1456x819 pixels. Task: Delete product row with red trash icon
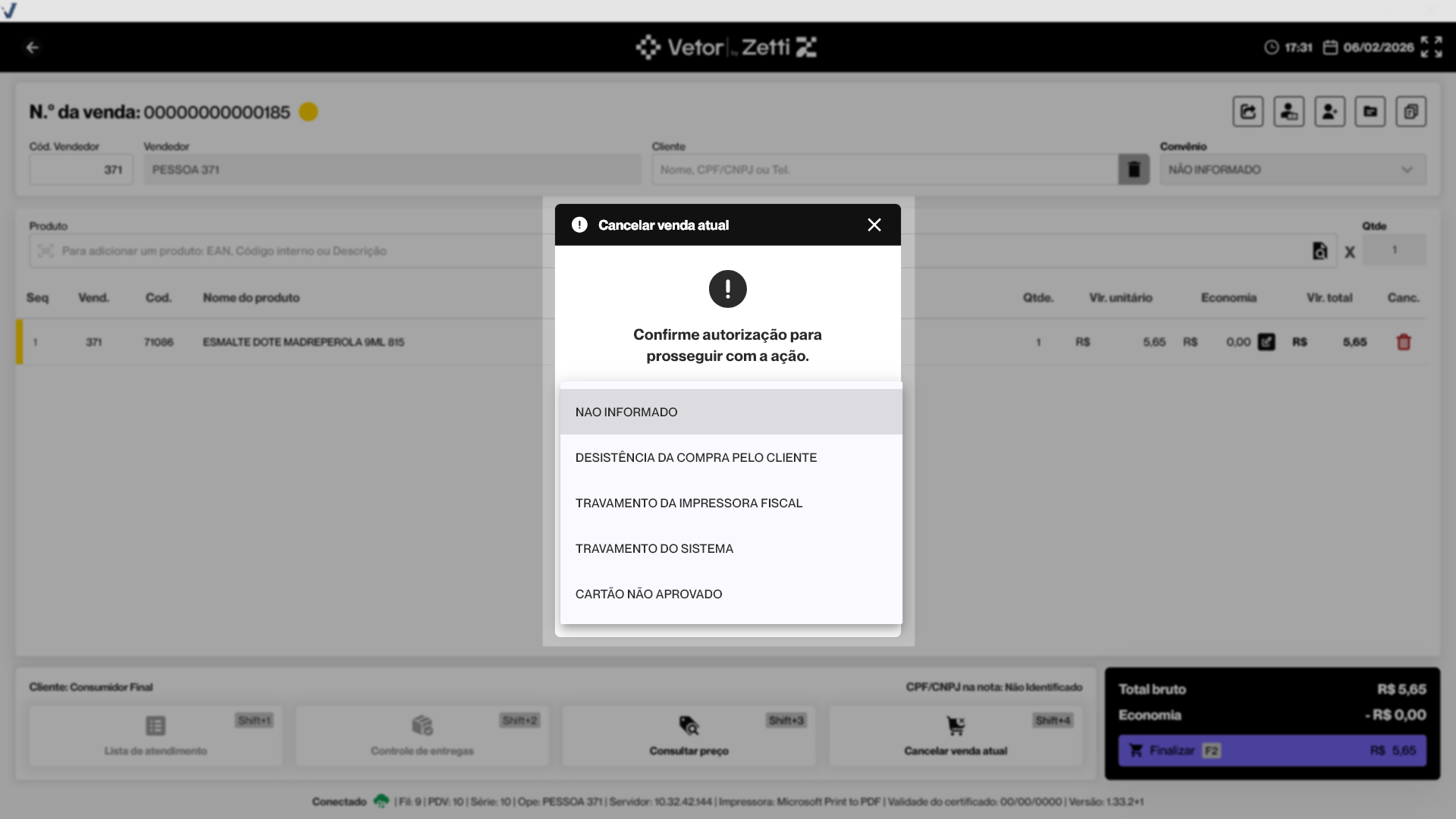tap(1403, 343)
